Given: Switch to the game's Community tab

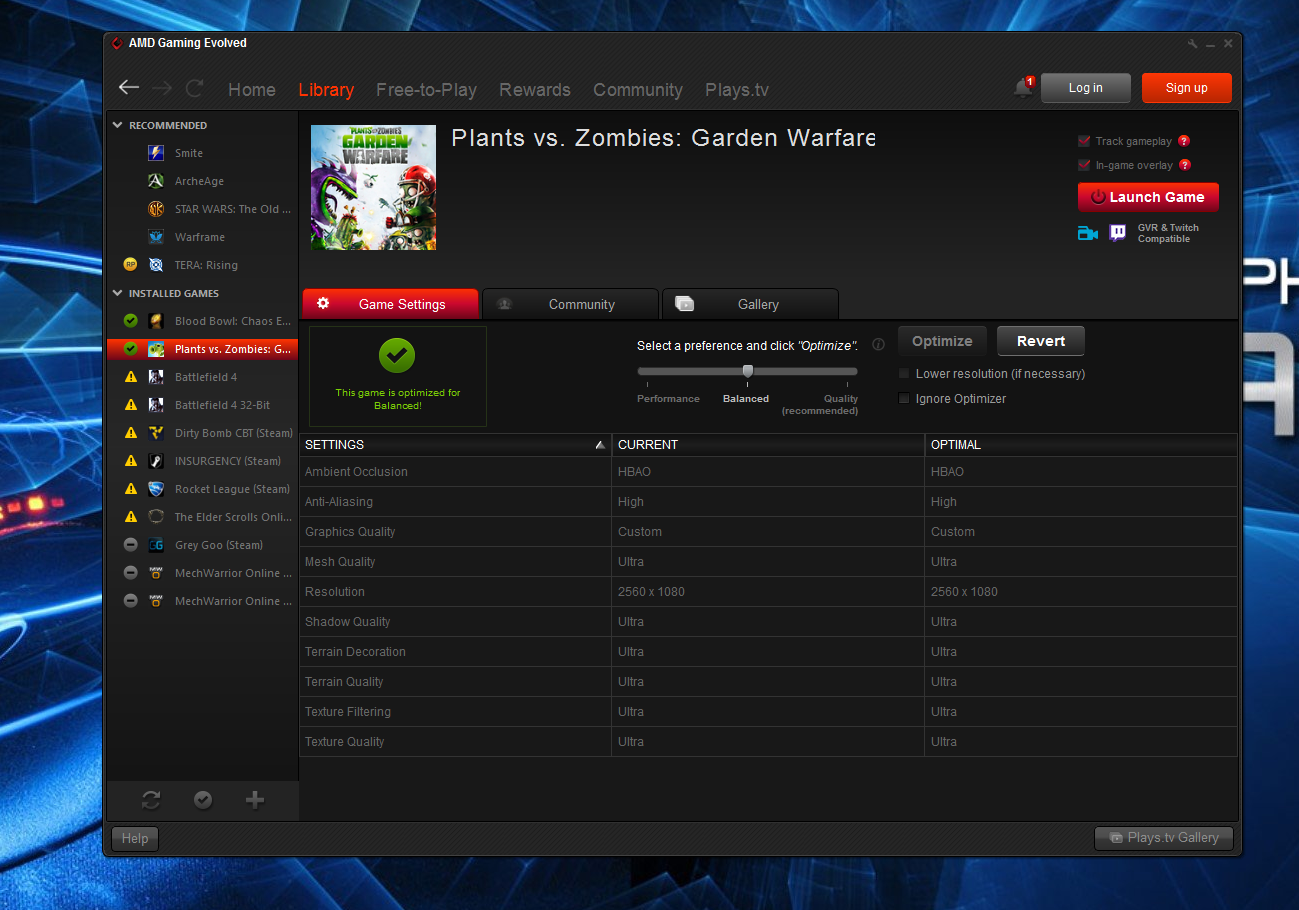Looking at the screenshot, I should click(x=571, y=304).
